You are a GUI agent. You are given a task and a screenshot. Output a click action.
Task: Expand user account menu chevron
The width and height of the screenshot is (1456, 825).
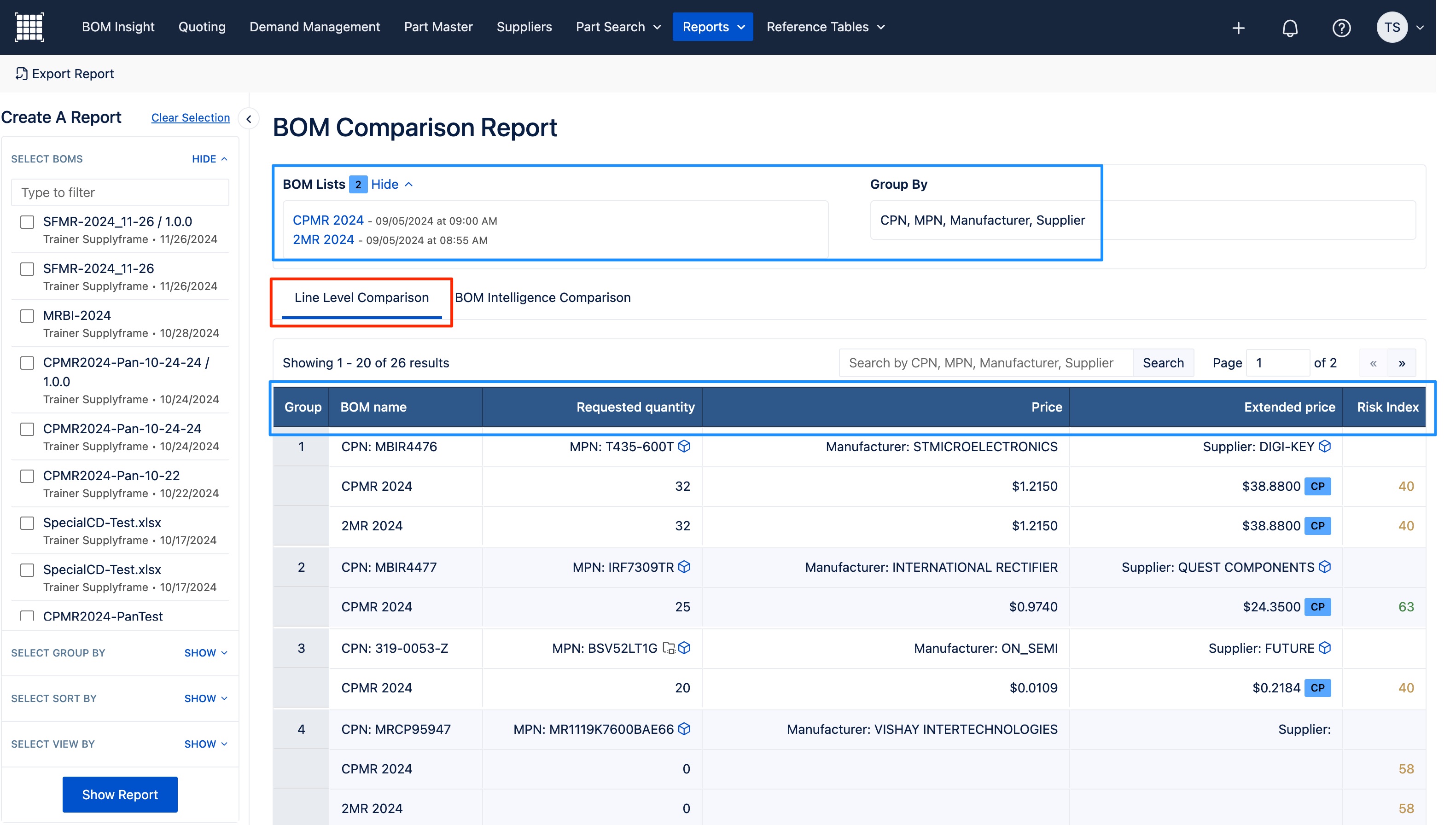[1420, 27]
